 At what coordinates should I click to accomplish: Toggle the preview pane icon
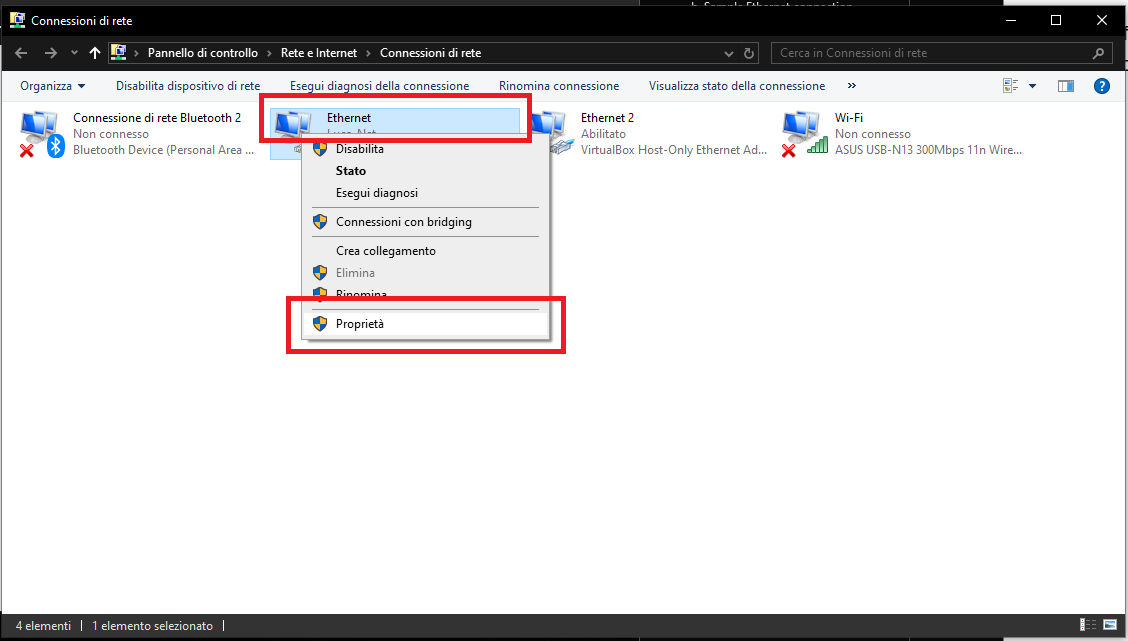pos(1066,86)
